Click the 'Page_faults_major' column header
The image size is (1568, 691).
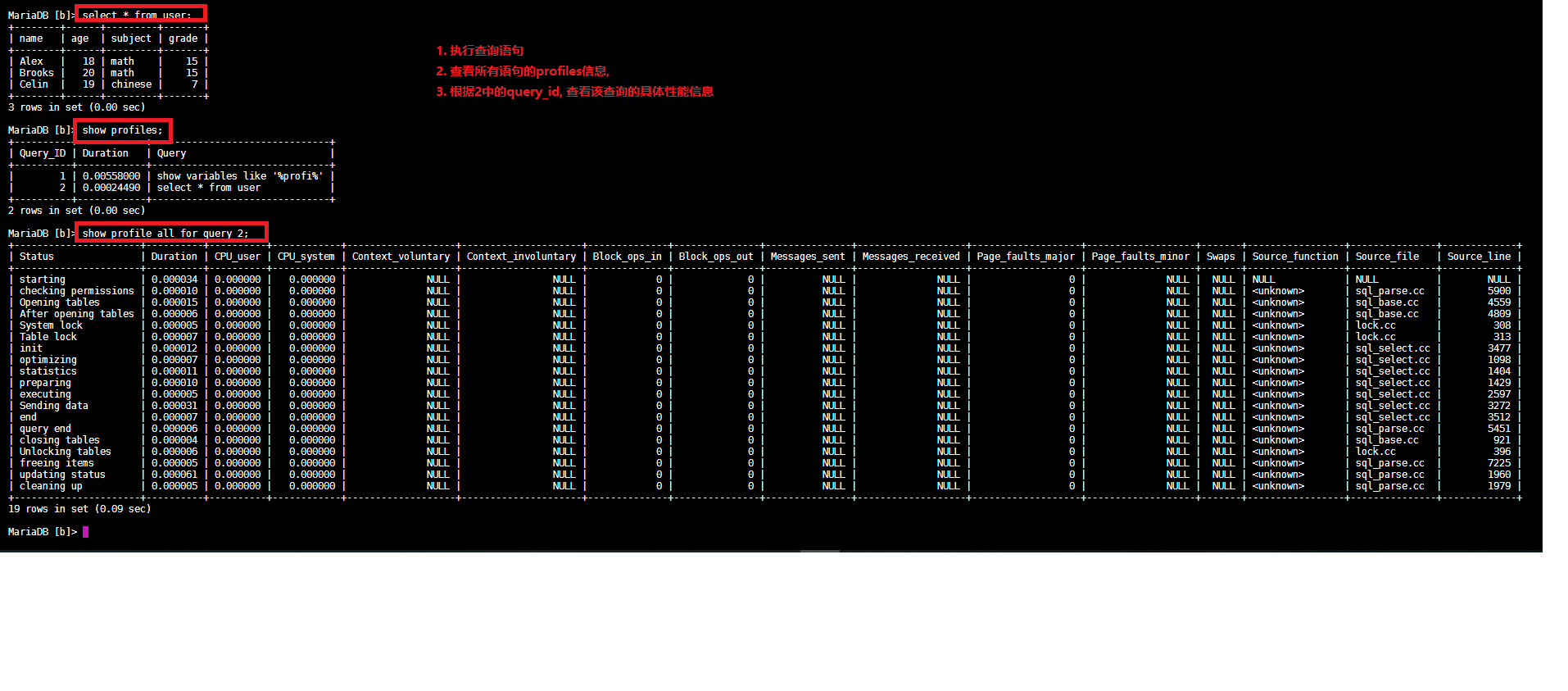pos(1026,257)
